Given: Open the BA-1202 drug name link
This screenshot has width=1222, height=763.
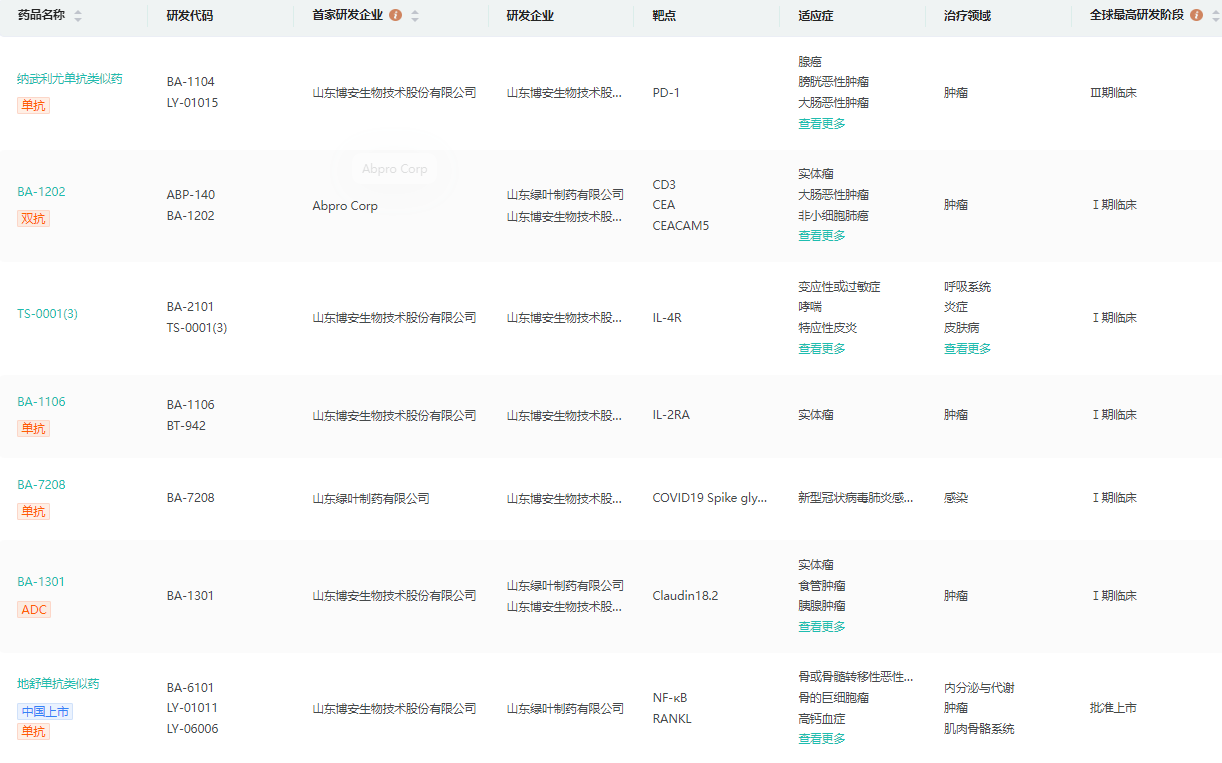Looking at the screenshot, I should coord(41,191).
